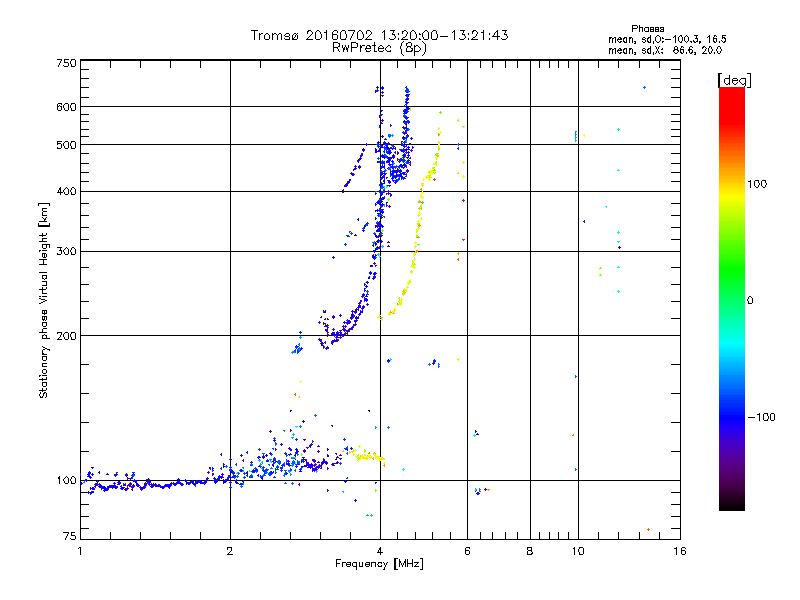Click the colorbar tick label '-100'
Image resolution: width=800 pixels, height=600 pixels.
(761, 417)
